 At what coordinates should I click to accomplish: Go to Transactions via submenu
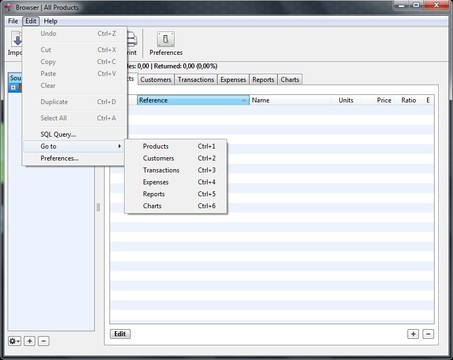tap(176, 170)
